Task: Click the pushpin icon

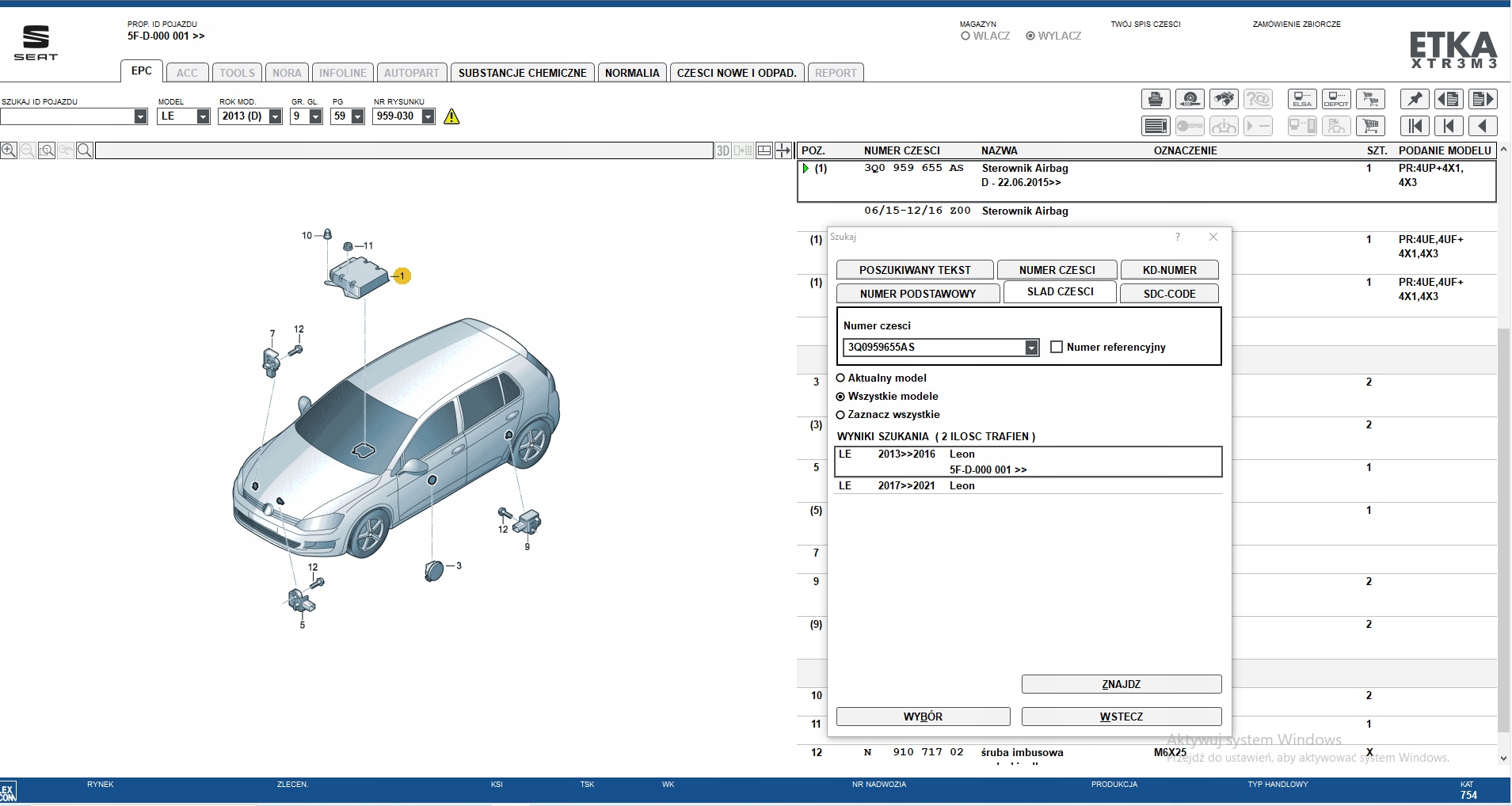Action: 1415,99
